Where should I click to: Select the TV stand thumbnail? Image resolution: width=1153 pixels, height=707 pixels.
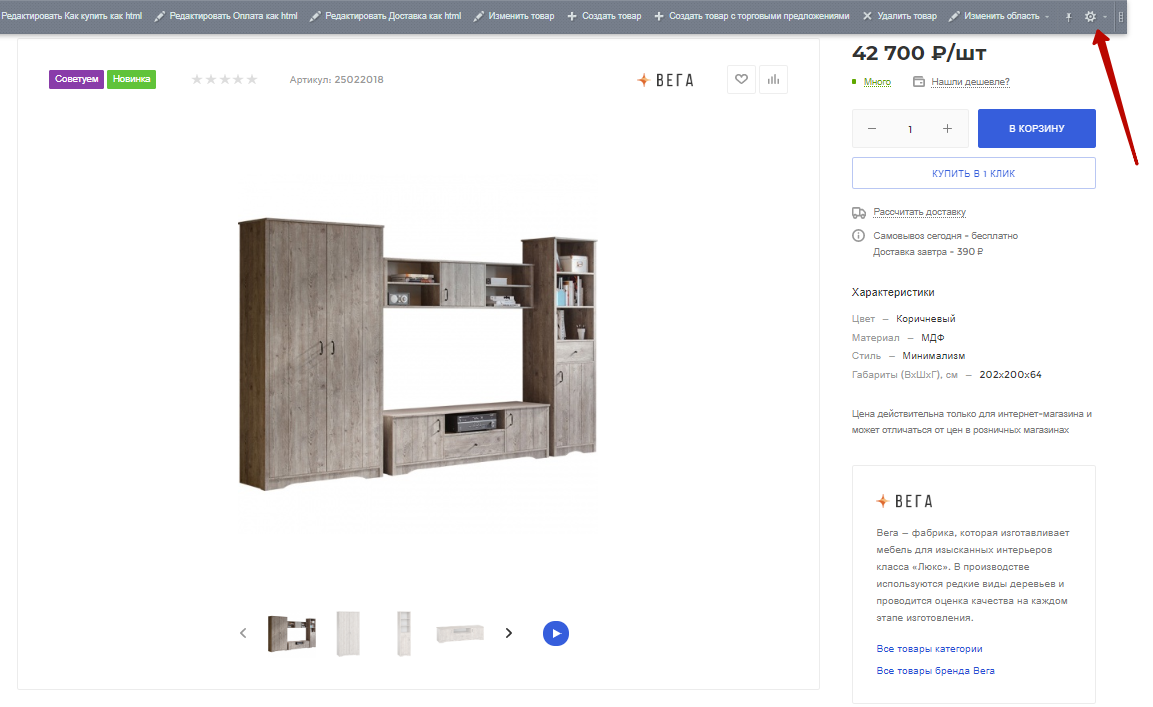pyautogui.click(x=460, y=633)
